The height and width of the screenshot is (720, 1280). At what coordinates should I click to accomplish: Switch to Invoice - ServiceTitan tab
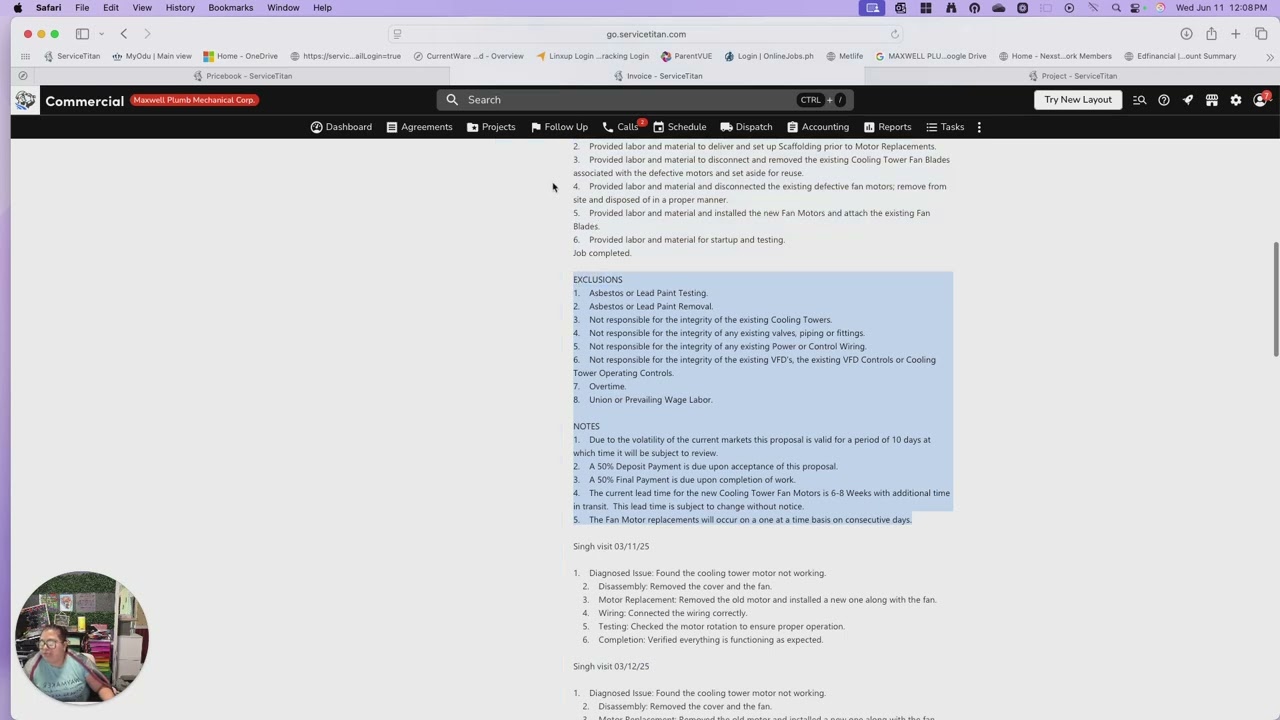tap(657, 76)
